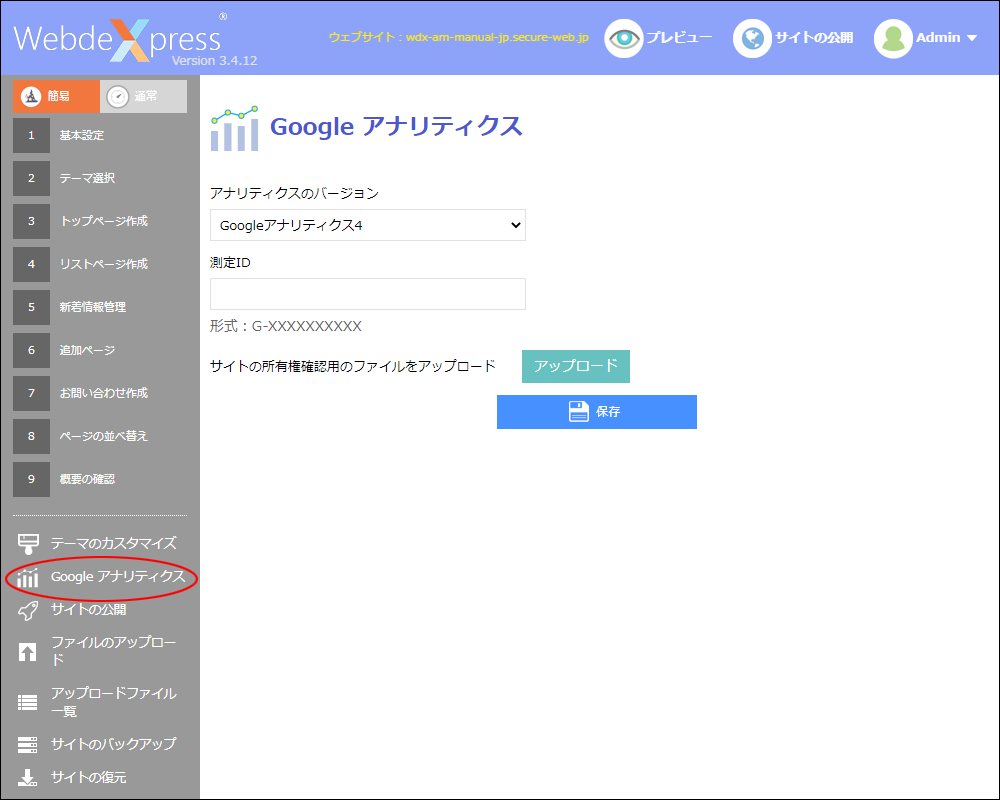Click the Google アナリティクス page heading text
This screenshot has width=1000, height=800.
click(x=396, y=126)
